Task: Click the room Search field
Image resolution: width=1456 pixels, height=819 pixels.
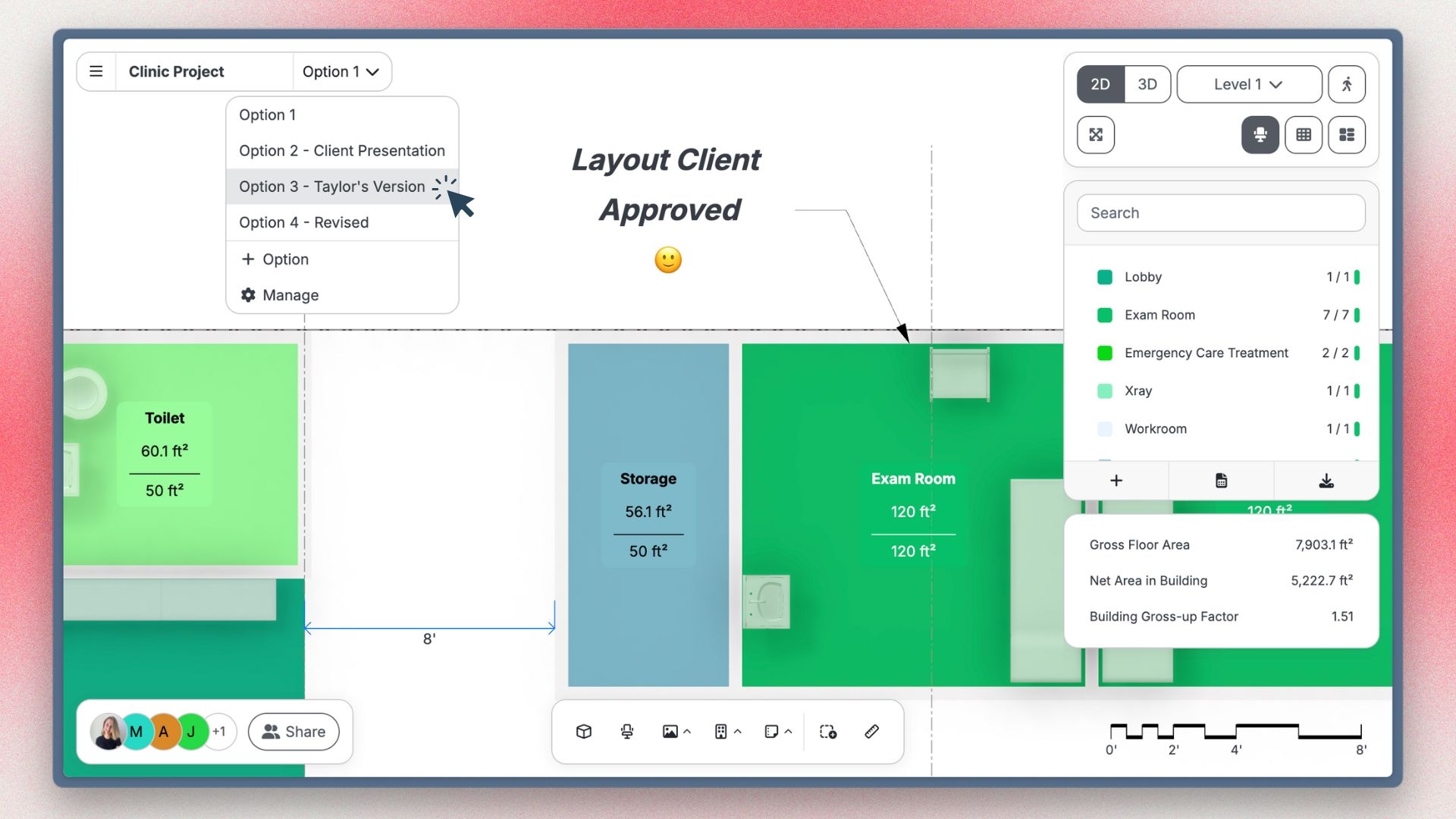Action: click(x=1221, y=213)
